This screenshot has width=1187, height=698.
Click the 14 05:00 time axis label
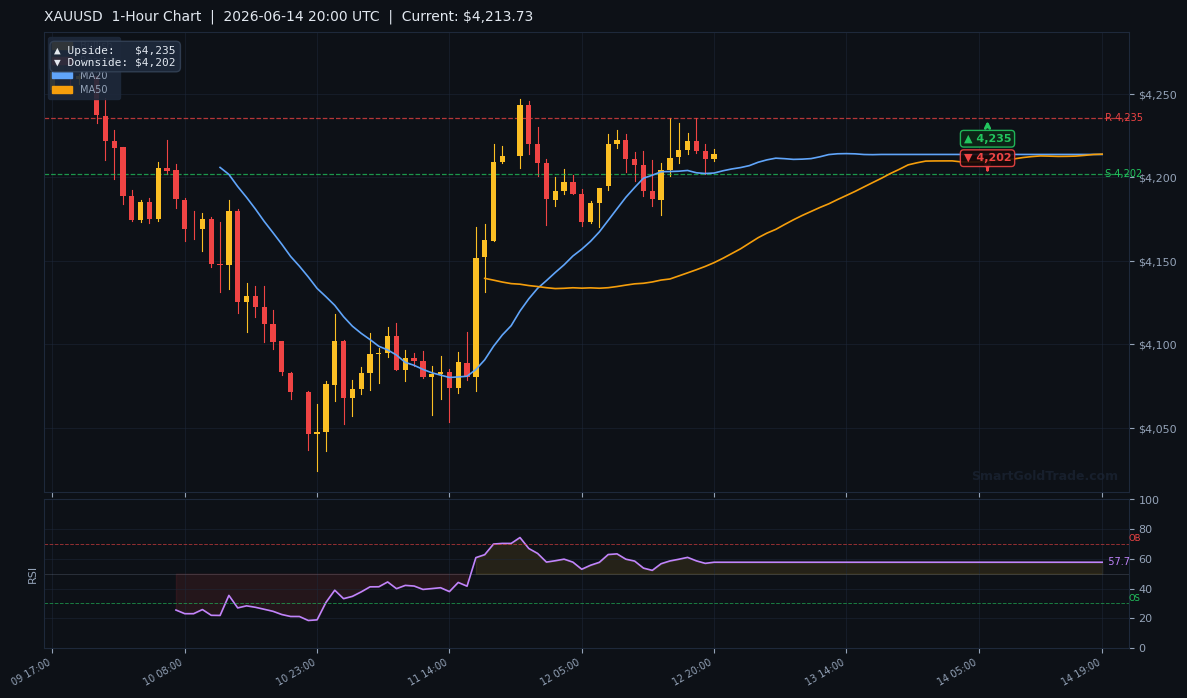pyautogui.click(x=958, y=672)
